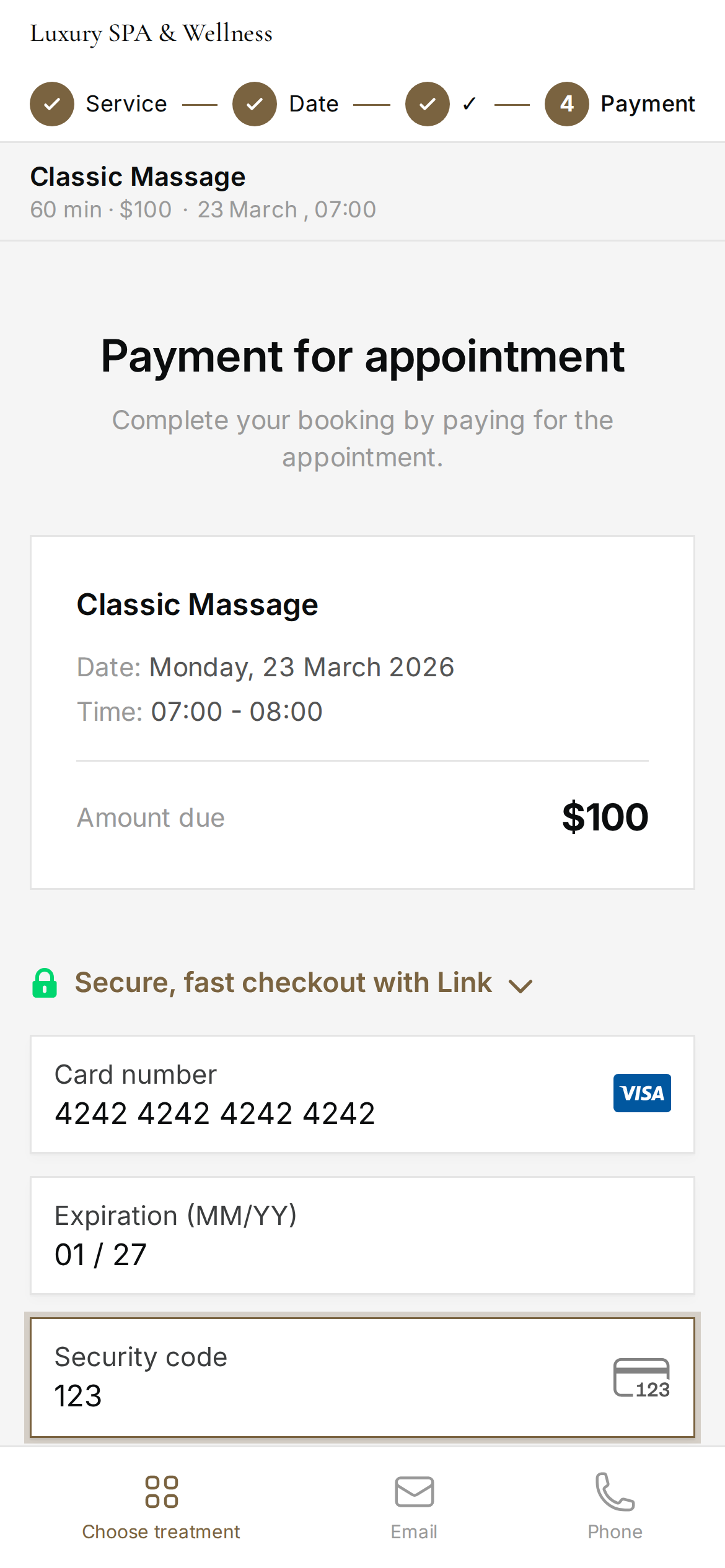Click the Service step checkmark icon
This screenshot has height=1568, width=725.
53,103
